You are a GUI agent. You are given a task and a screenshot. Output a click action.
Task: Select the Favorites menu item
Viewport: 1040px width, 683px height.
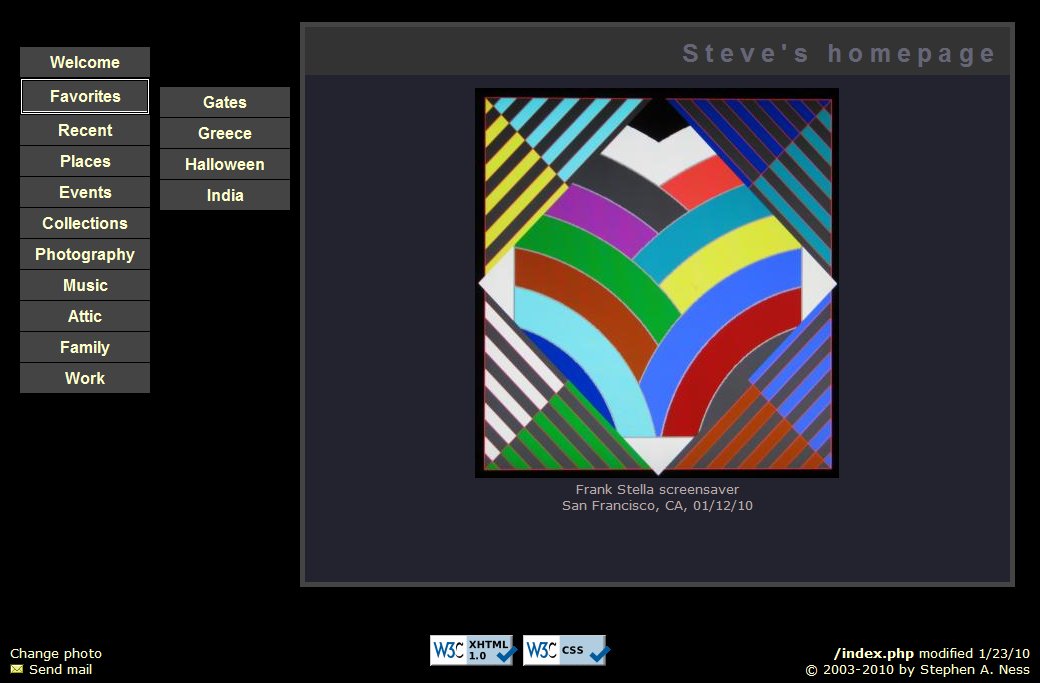pos(85,97)
